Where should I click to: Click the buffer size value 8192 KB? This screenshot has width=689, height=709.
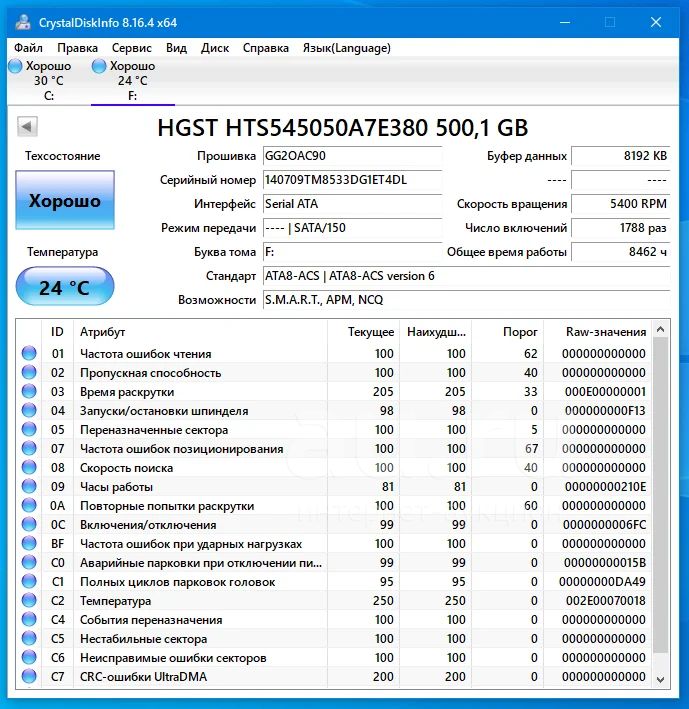620,156
